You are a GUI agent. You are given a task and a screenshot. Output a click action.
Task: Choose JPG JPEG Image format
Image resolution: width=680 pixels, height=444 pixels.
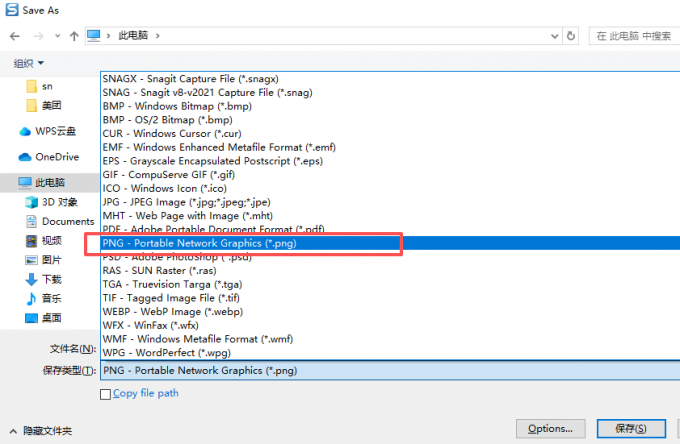390,202
